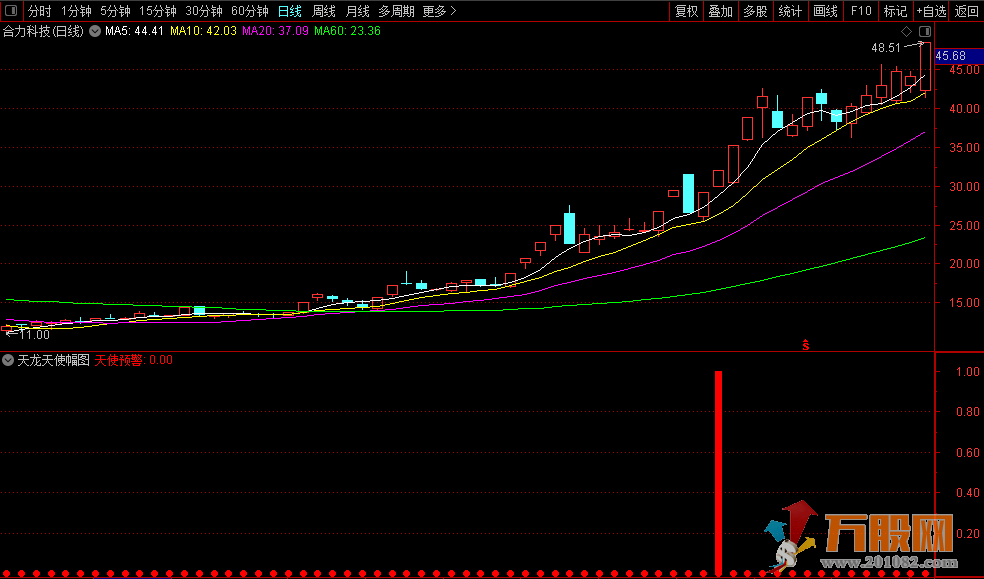Screen dimensions: 984x579
Task: Open the 多股 multi-stock view
Action: pyautogui.click(x=755, y=11)
